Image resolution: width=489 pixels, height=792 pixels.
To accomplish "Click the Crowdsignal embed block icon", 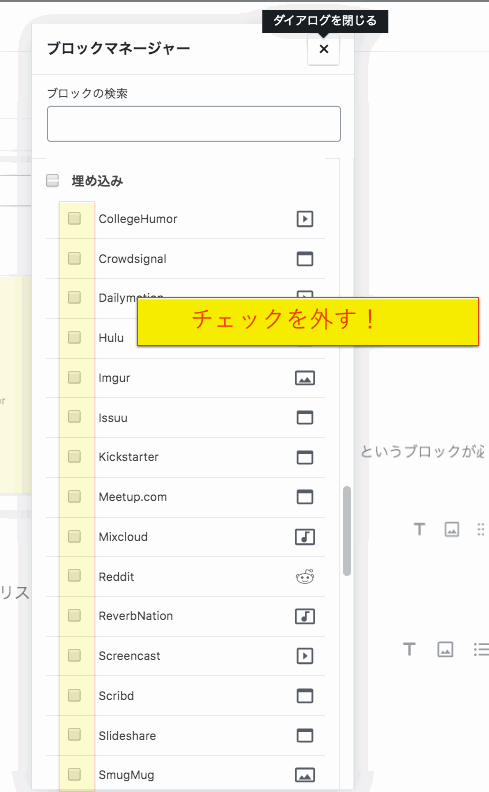I will point(305,259).
